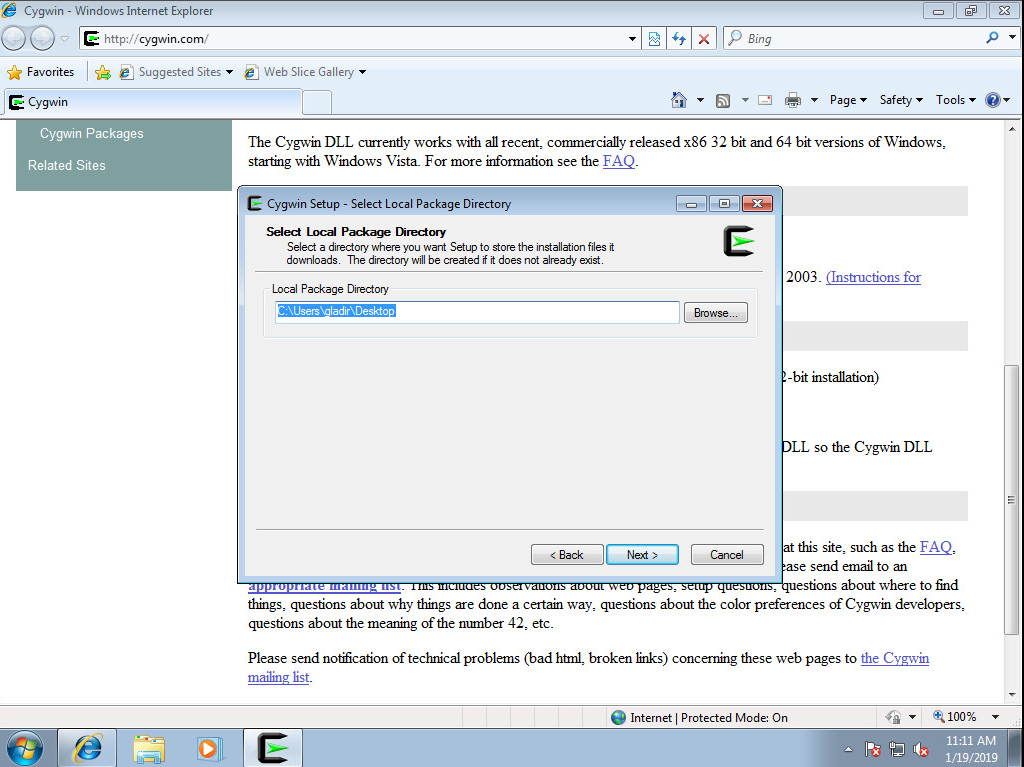
Task: Open the Cygwin mailing list link
Action: click(895, 658)
